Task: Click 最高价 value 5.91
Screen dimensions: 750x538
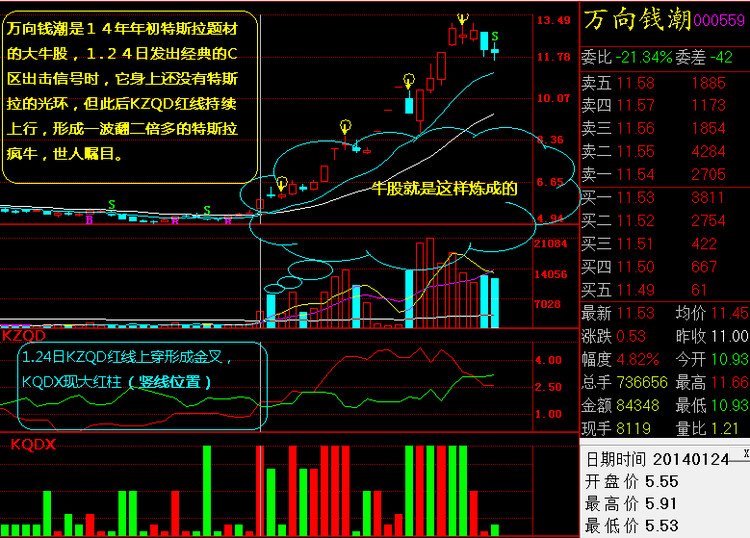Action: (662, 504)
